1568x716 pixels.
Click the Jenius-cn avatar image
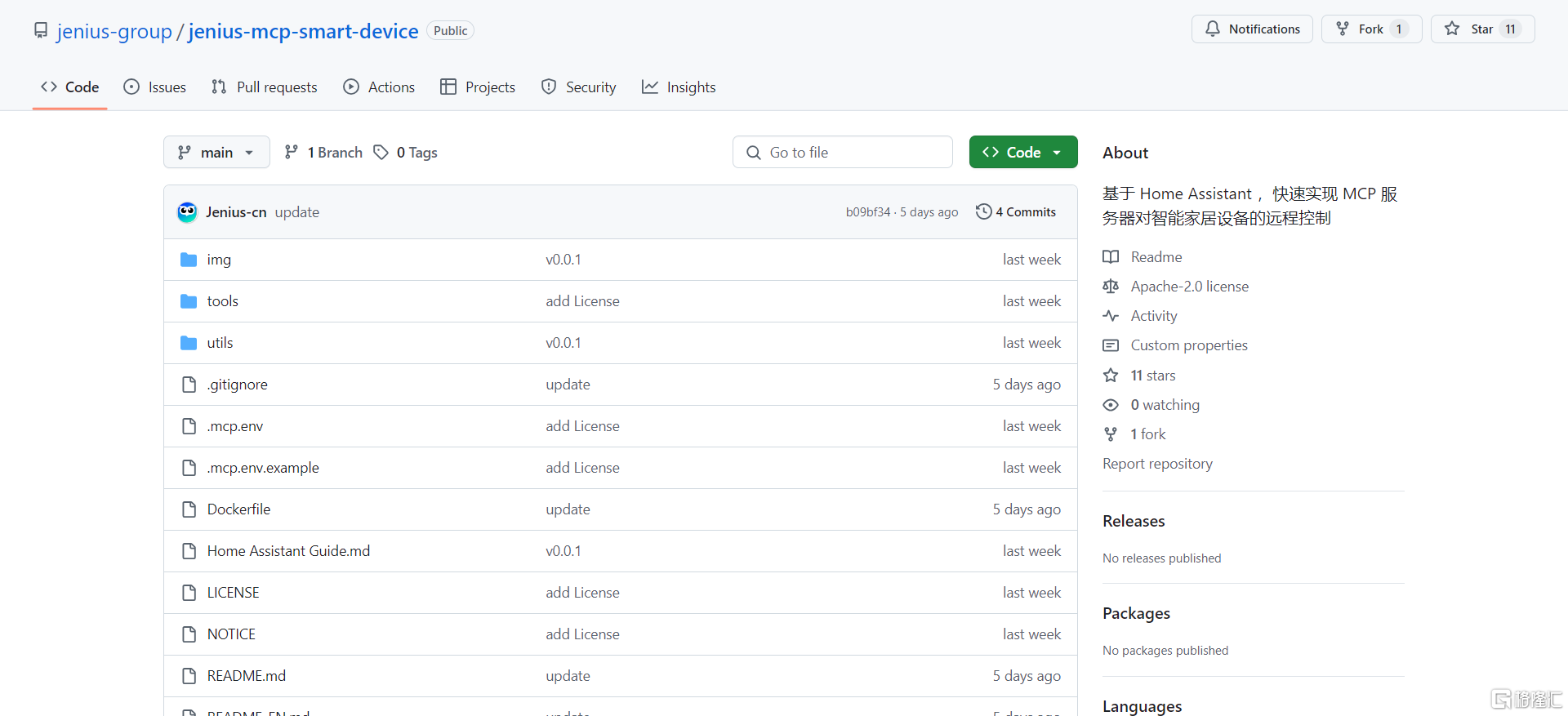187,212
